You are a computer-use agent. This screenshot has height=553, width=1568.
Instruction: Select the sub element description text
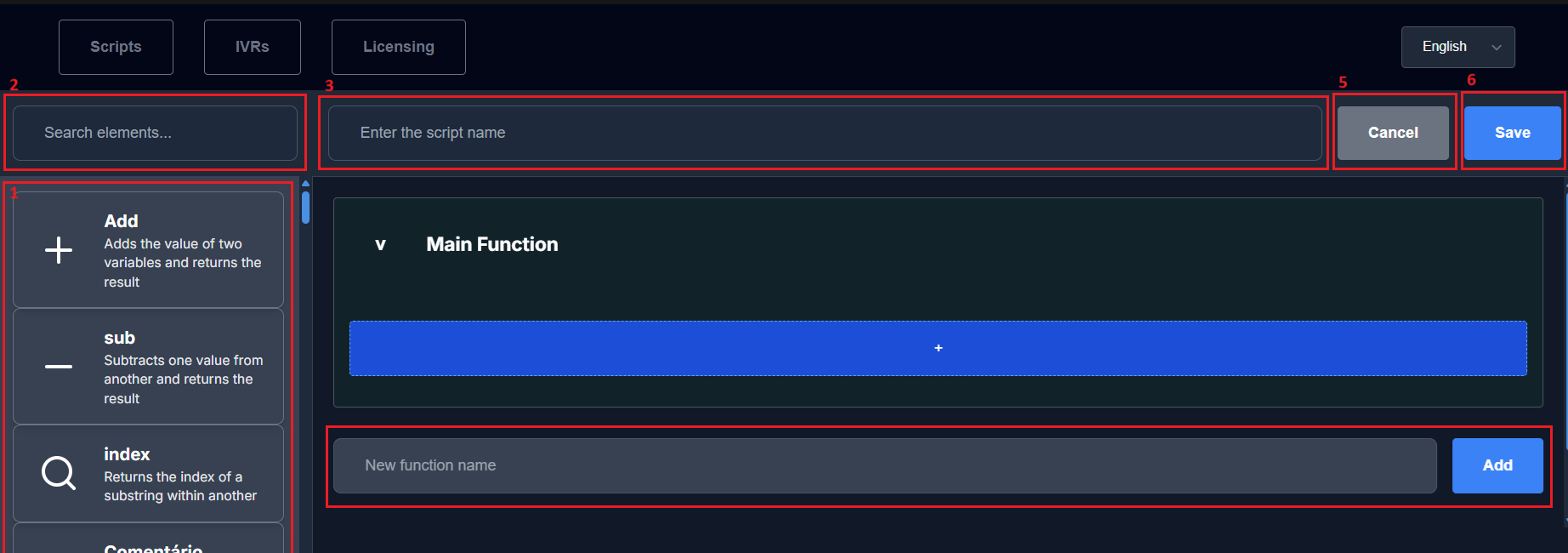pyautogui.click(x=184, y=379)
